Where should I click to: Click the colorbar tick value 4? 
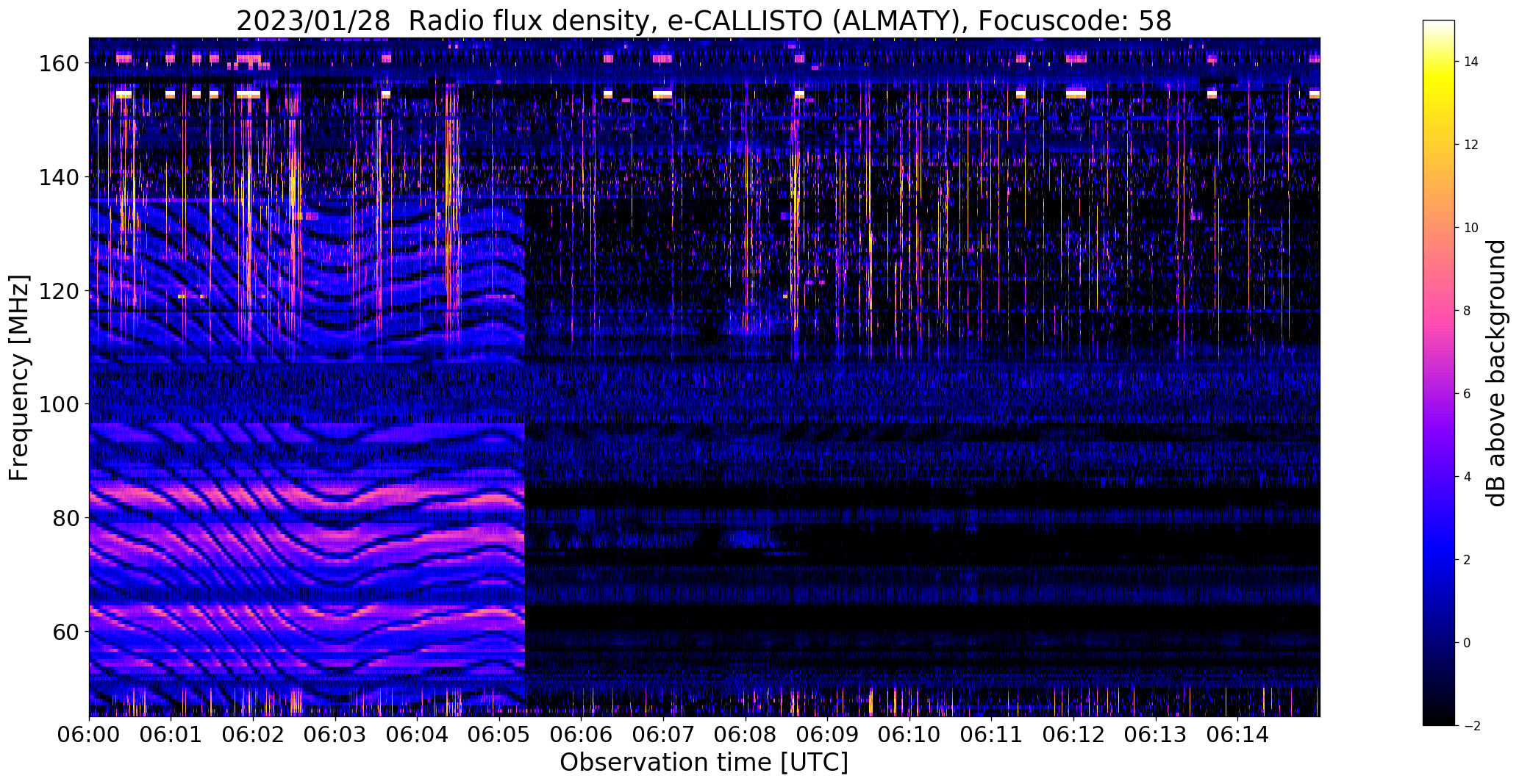tap(1468, 477)
